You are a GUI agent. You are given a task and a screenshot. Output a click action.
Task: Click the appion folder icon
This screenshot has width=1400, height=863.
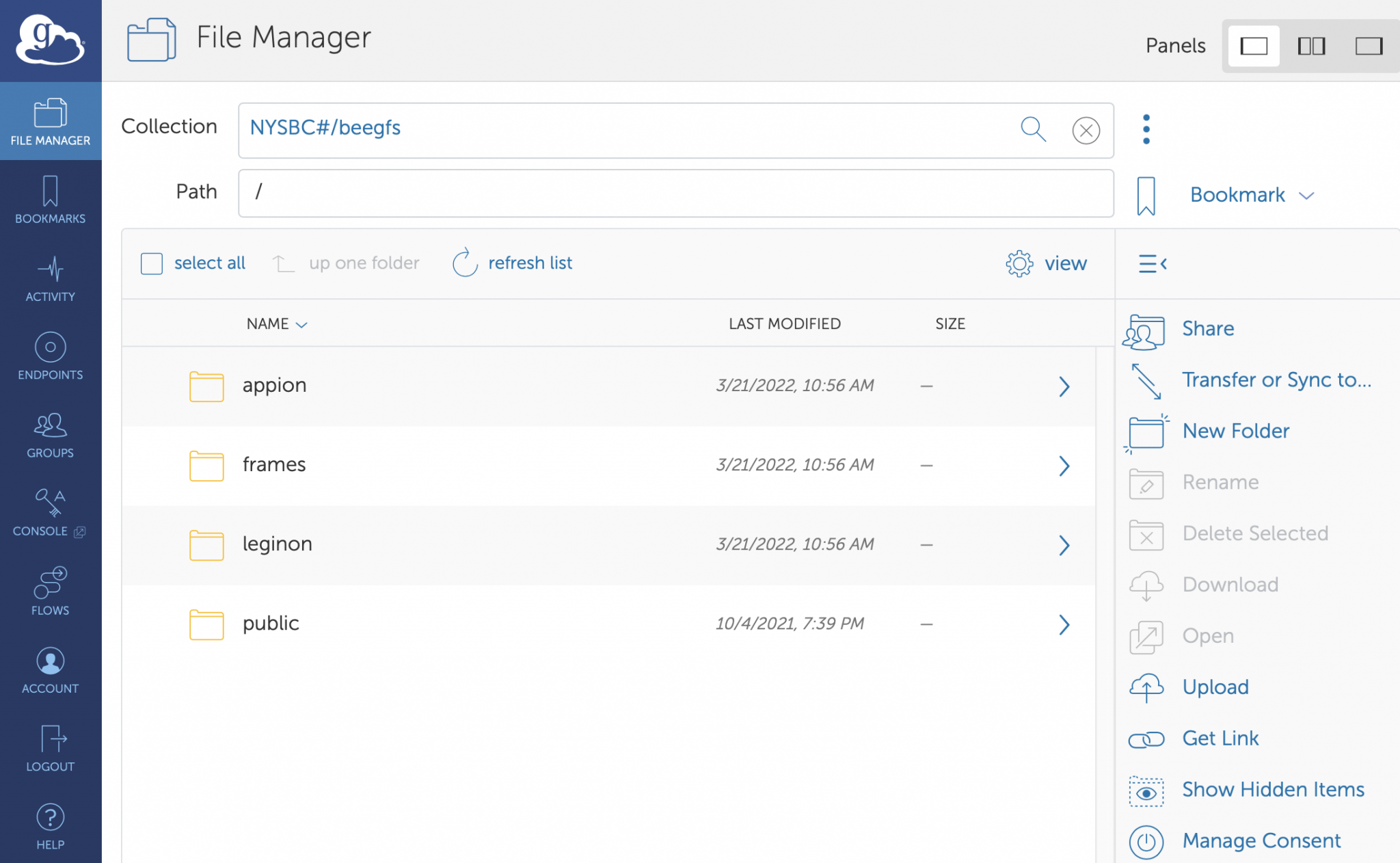point(206,386)
